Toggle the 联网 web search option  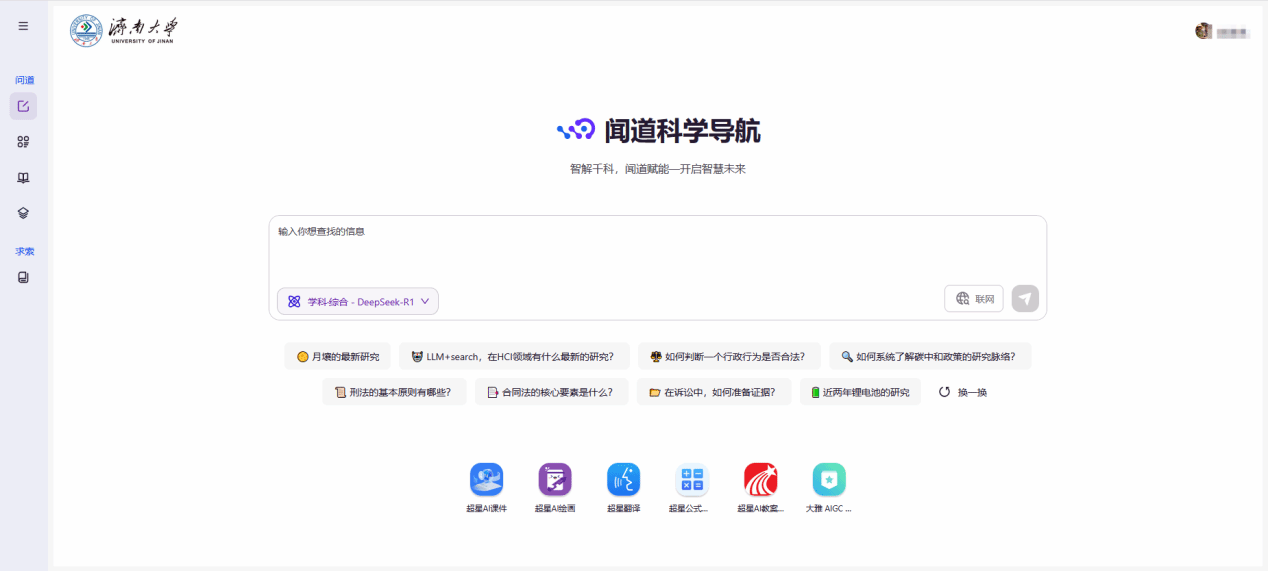pyautogui.click(x=974, y=299)
